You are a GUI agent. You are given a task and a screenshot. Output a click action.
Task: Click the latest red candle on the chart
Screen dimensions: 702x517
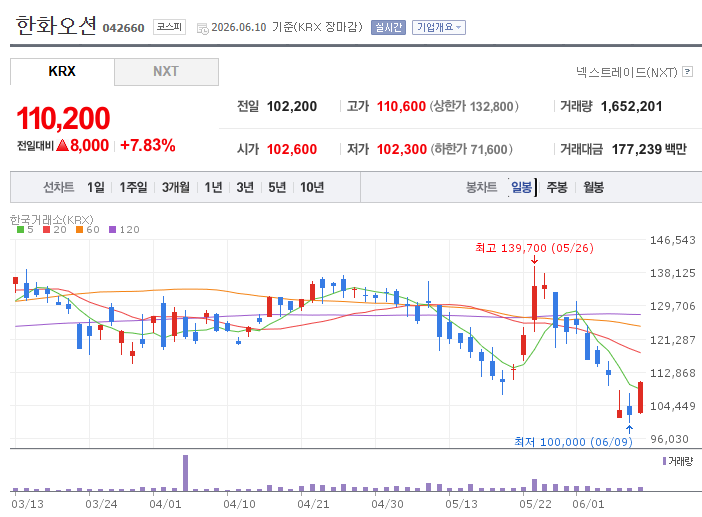click(641, 397)
